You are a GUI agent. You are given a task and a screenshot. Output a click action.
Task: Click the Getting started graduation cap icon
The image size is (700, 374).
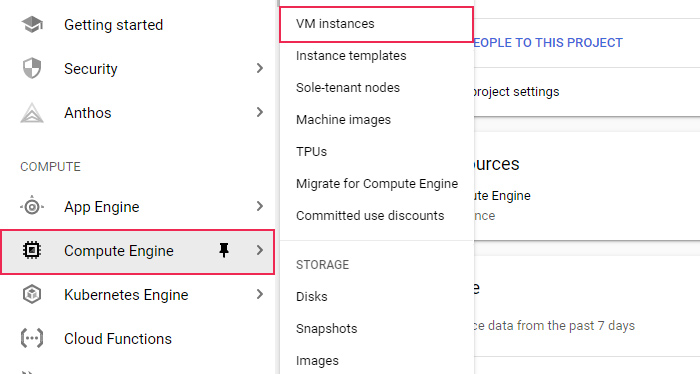tap(32, 25)
